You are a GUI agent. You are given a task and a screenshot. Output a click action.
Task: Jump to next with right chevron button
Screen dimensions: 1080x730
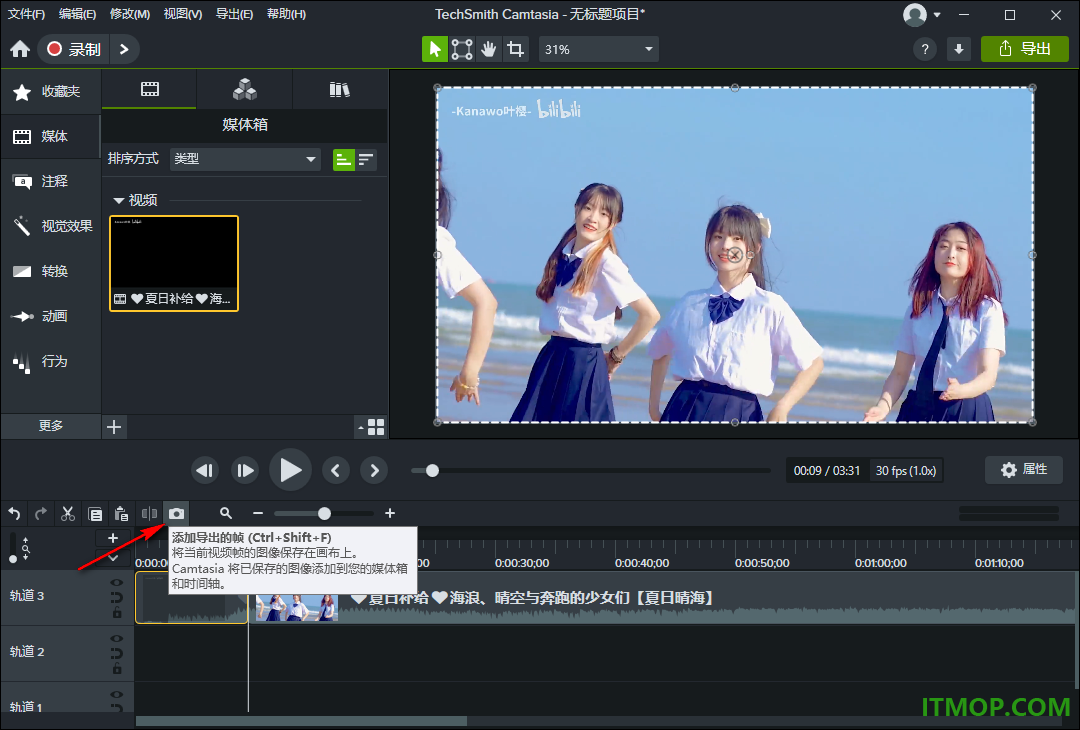374,470
